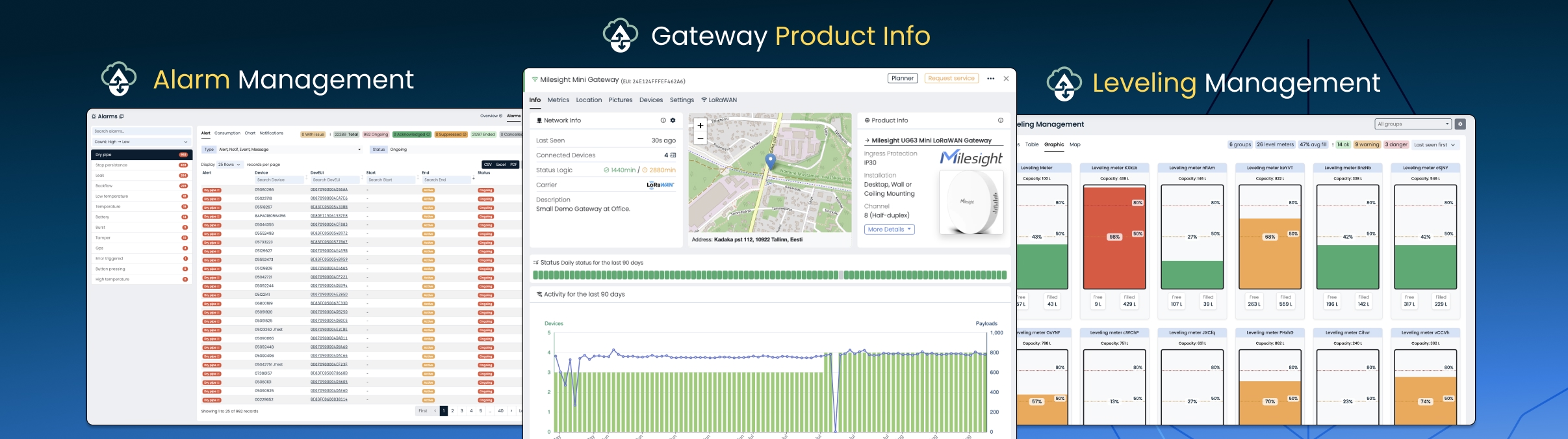Select Stop persistence in the alarm type list
1568x439 pixels.
click(141, 165)
